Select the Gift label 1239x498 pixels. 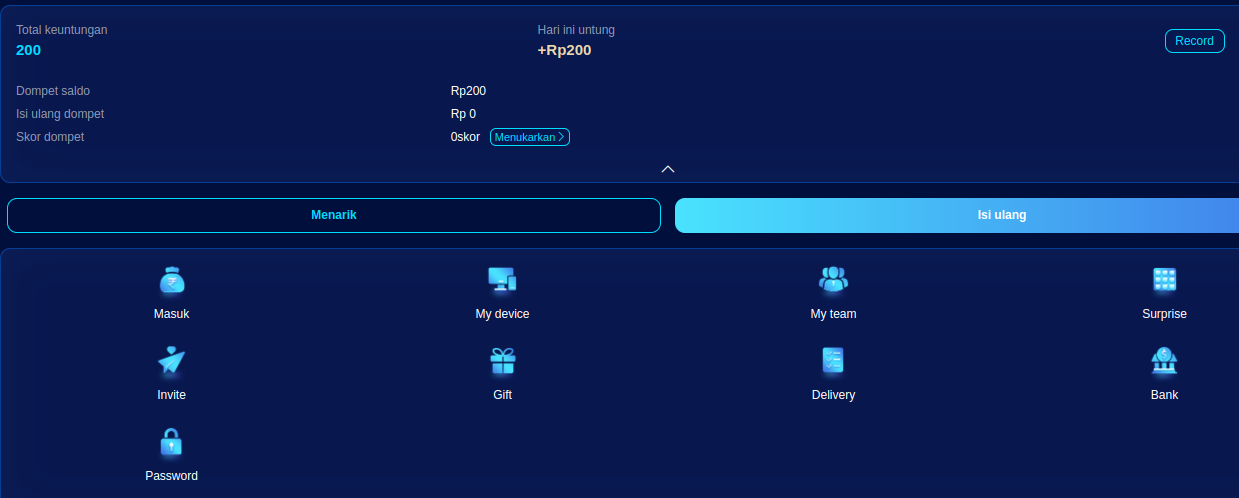(x=502, y=395)
